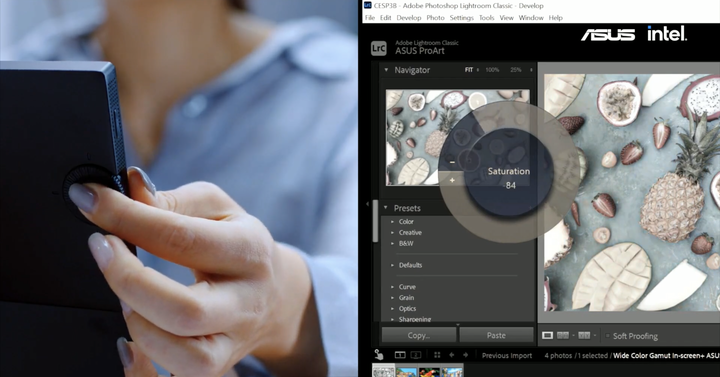Click the Navigator preview image
Screen dimensions: 720x377
[x=457, y=137]
